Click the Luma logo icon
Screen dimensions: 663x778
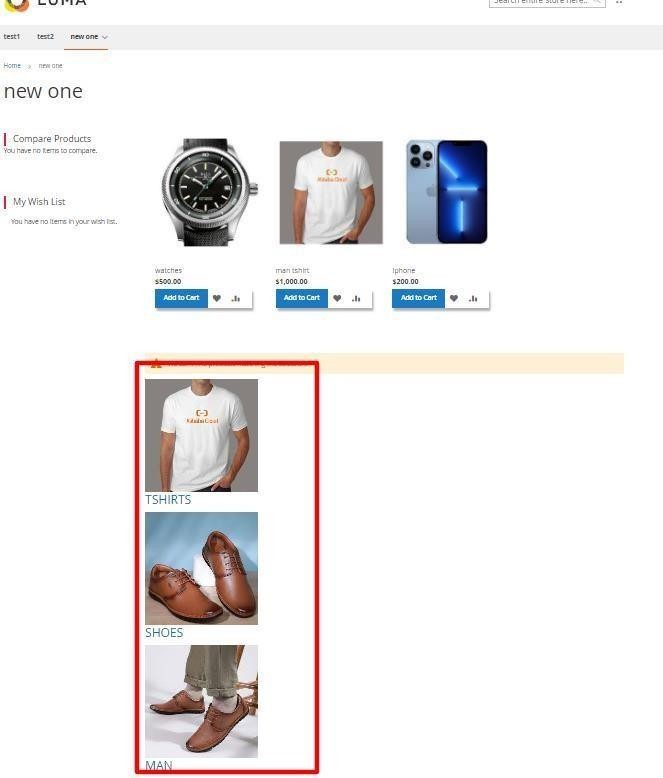coord(17,4)
